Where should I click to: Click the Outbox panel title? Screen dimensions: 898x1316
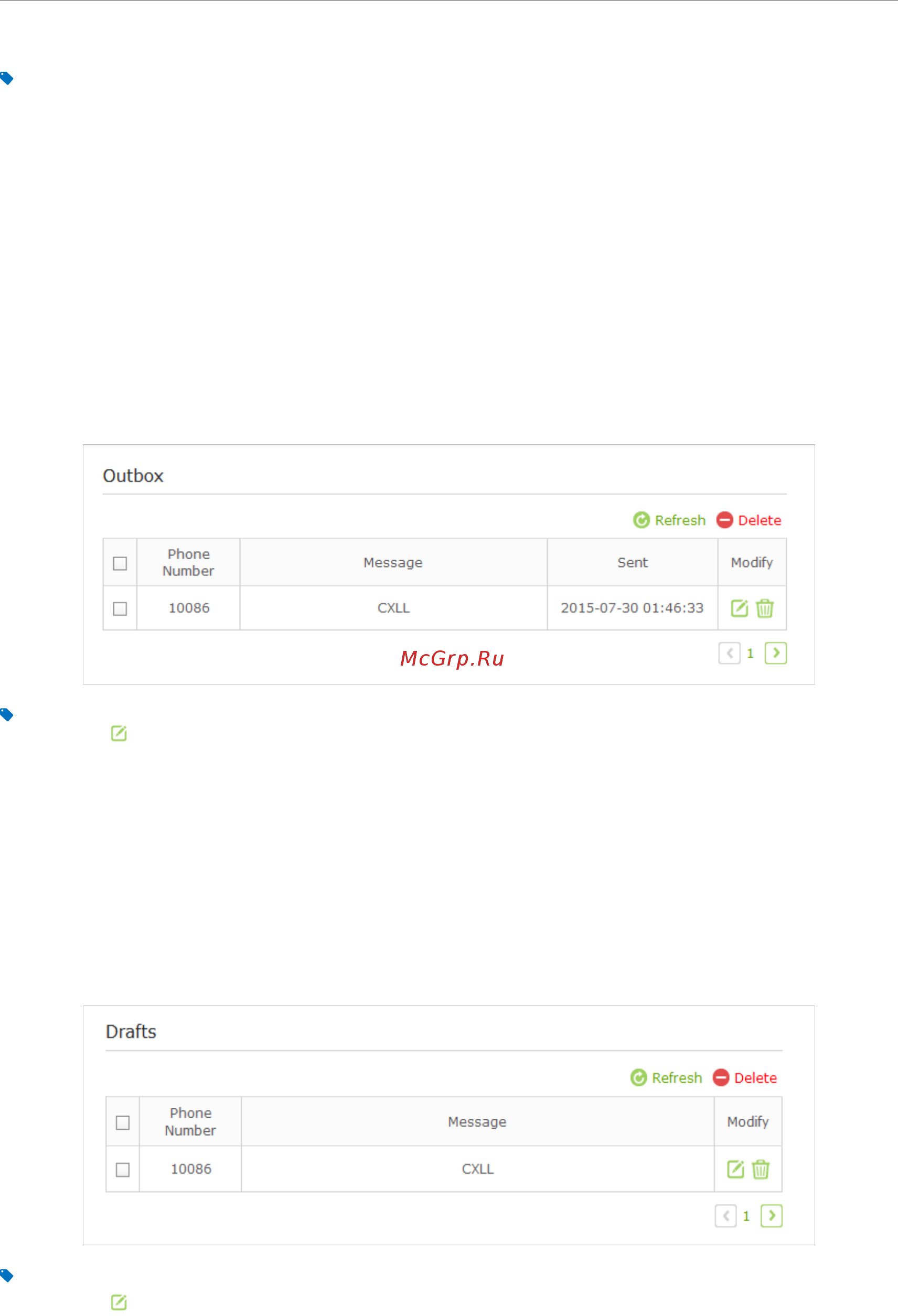pos(133,476)
